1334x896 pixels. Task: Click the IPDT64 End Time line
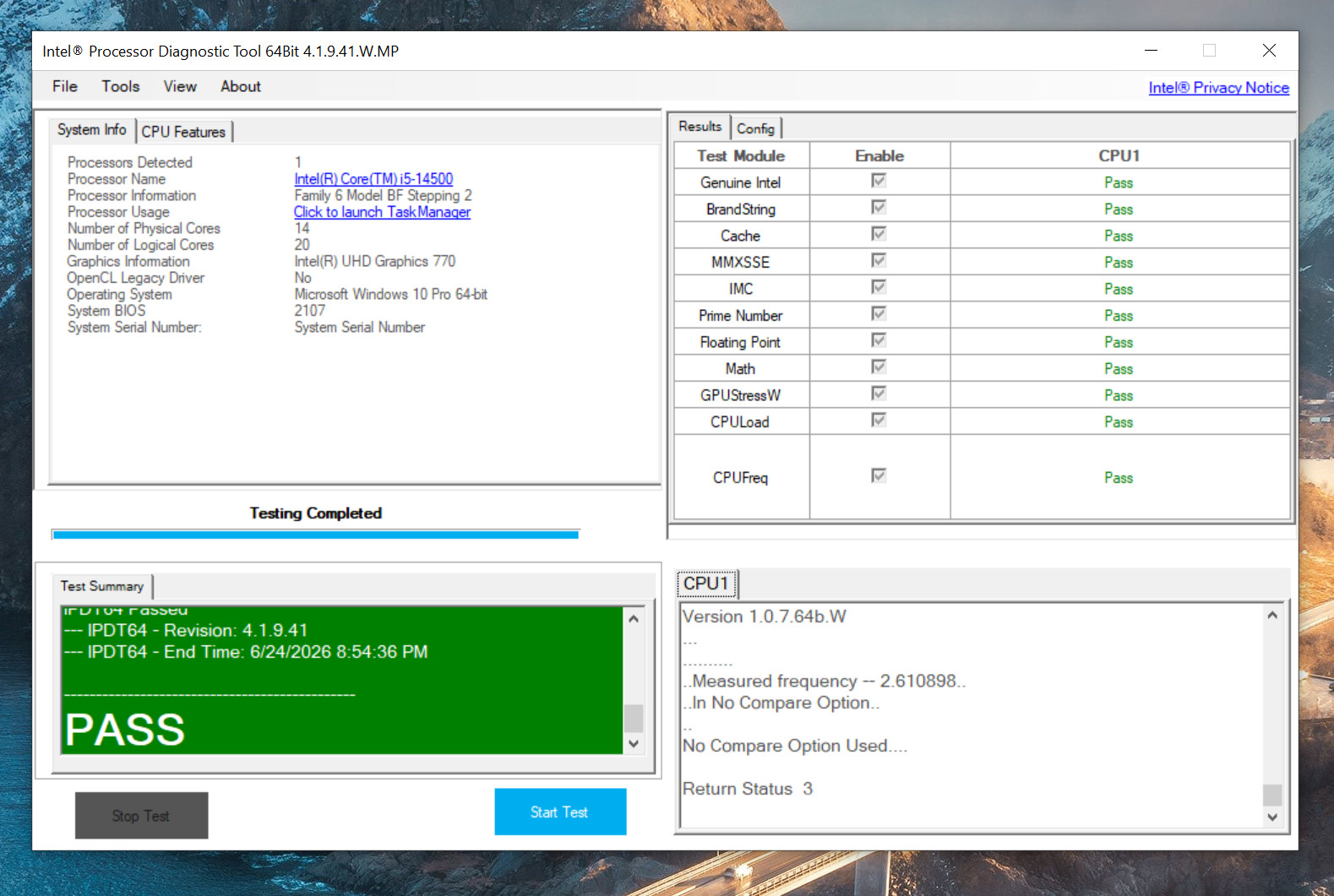tap(246, 652)
